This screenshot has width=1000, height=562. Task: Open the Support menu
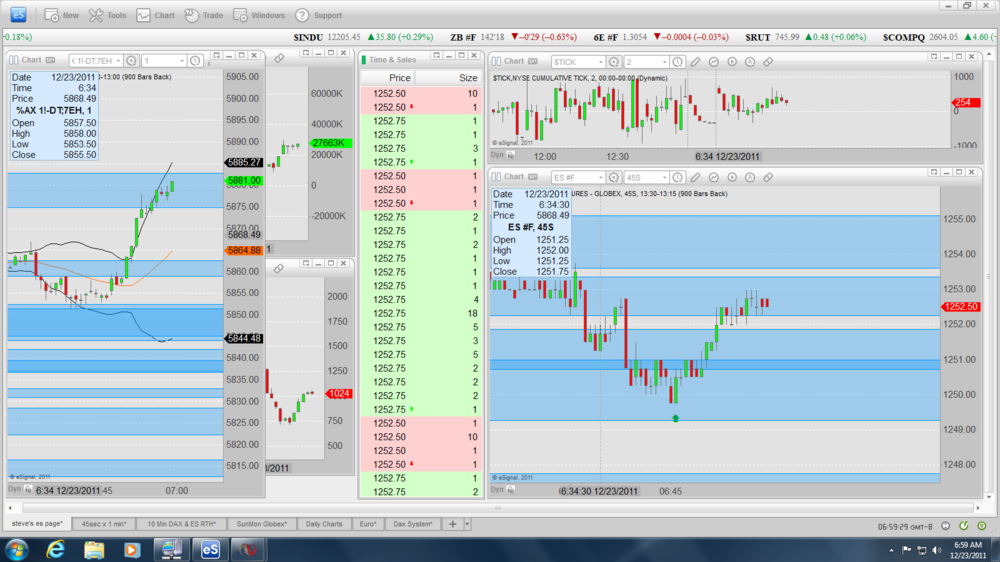click(x=318, y=15)
